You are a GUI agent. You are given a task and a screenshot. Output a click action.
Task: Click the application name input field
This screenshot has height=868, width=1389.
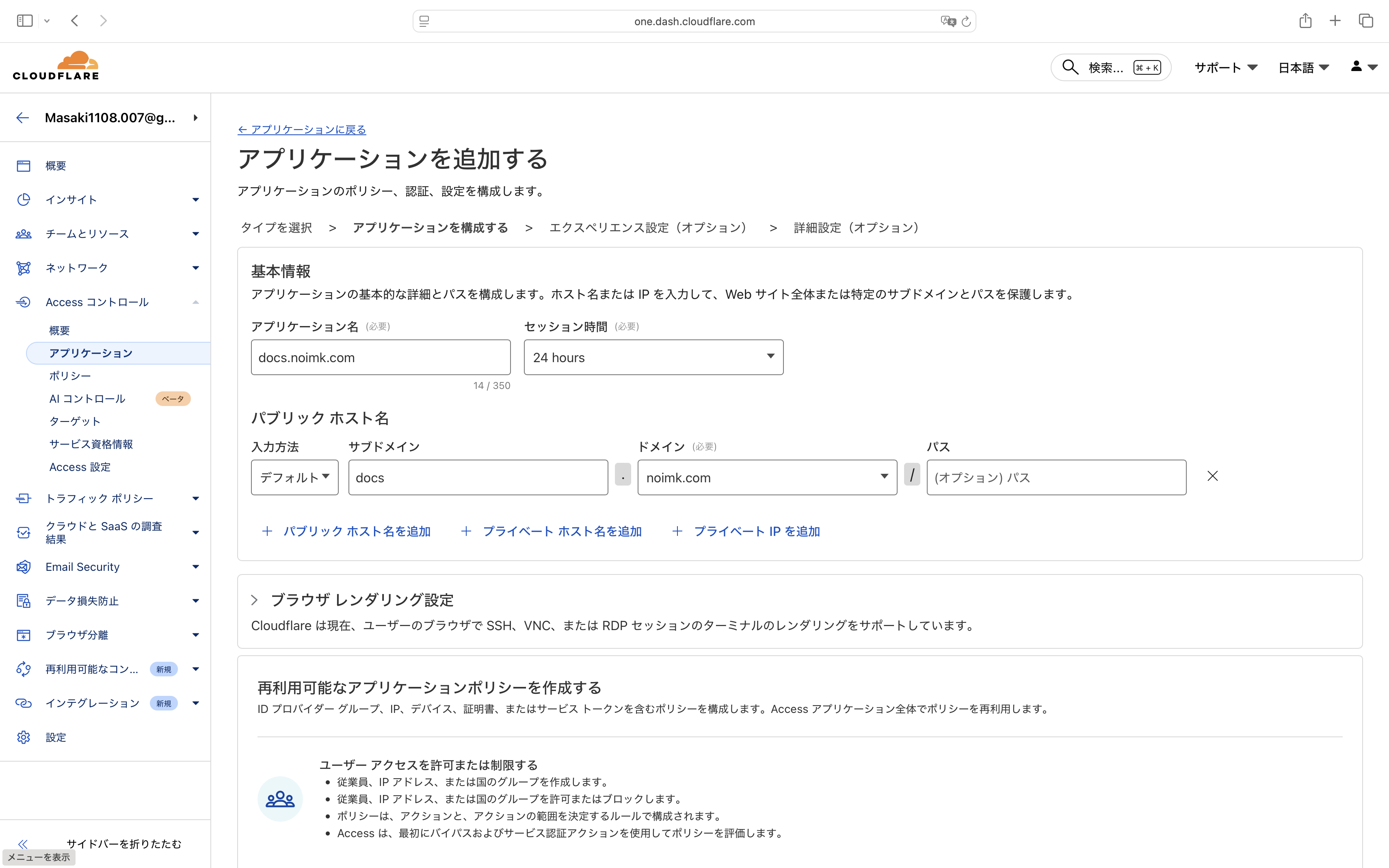pos(380,356)
